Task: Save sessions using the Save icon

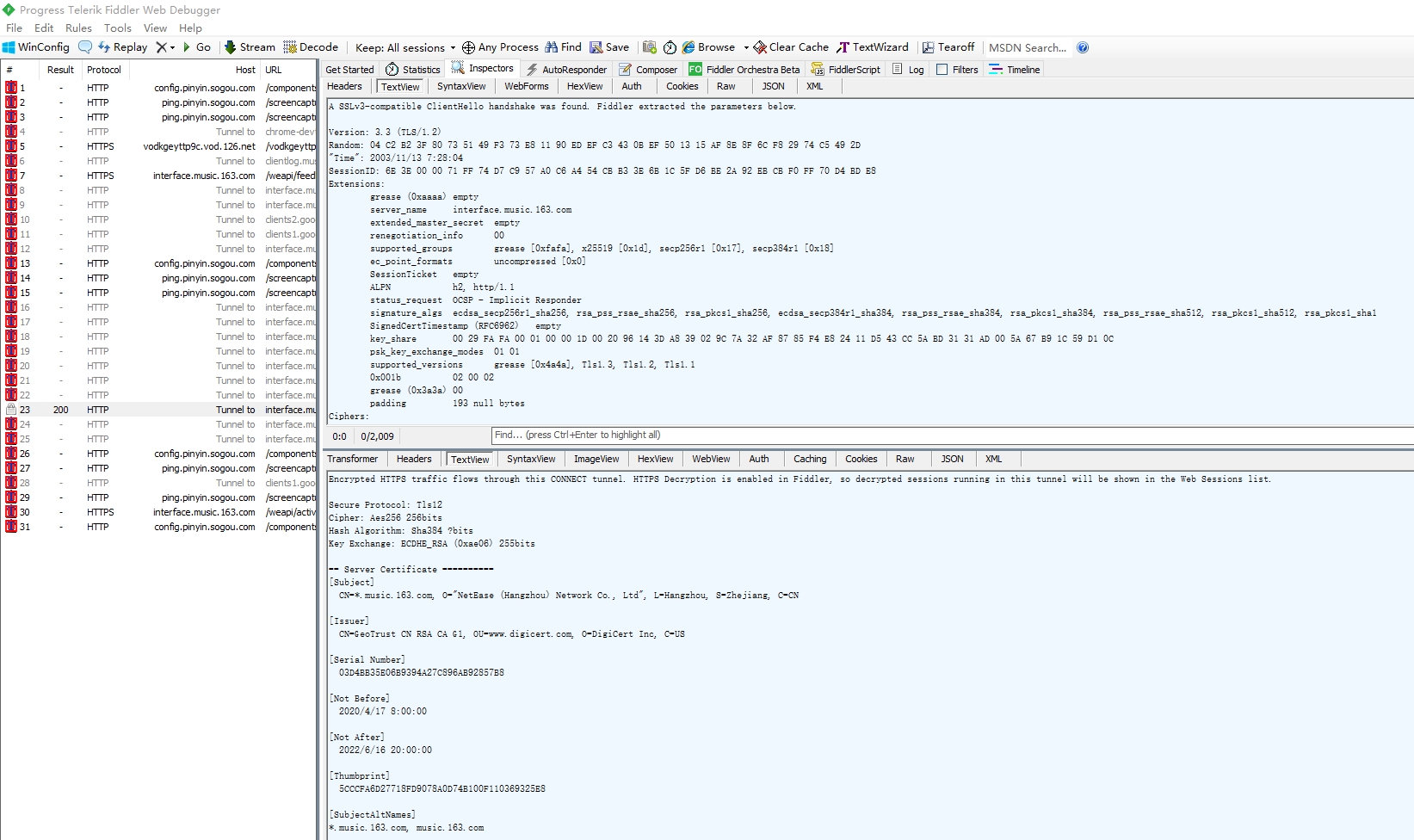Action: (609, 47)
